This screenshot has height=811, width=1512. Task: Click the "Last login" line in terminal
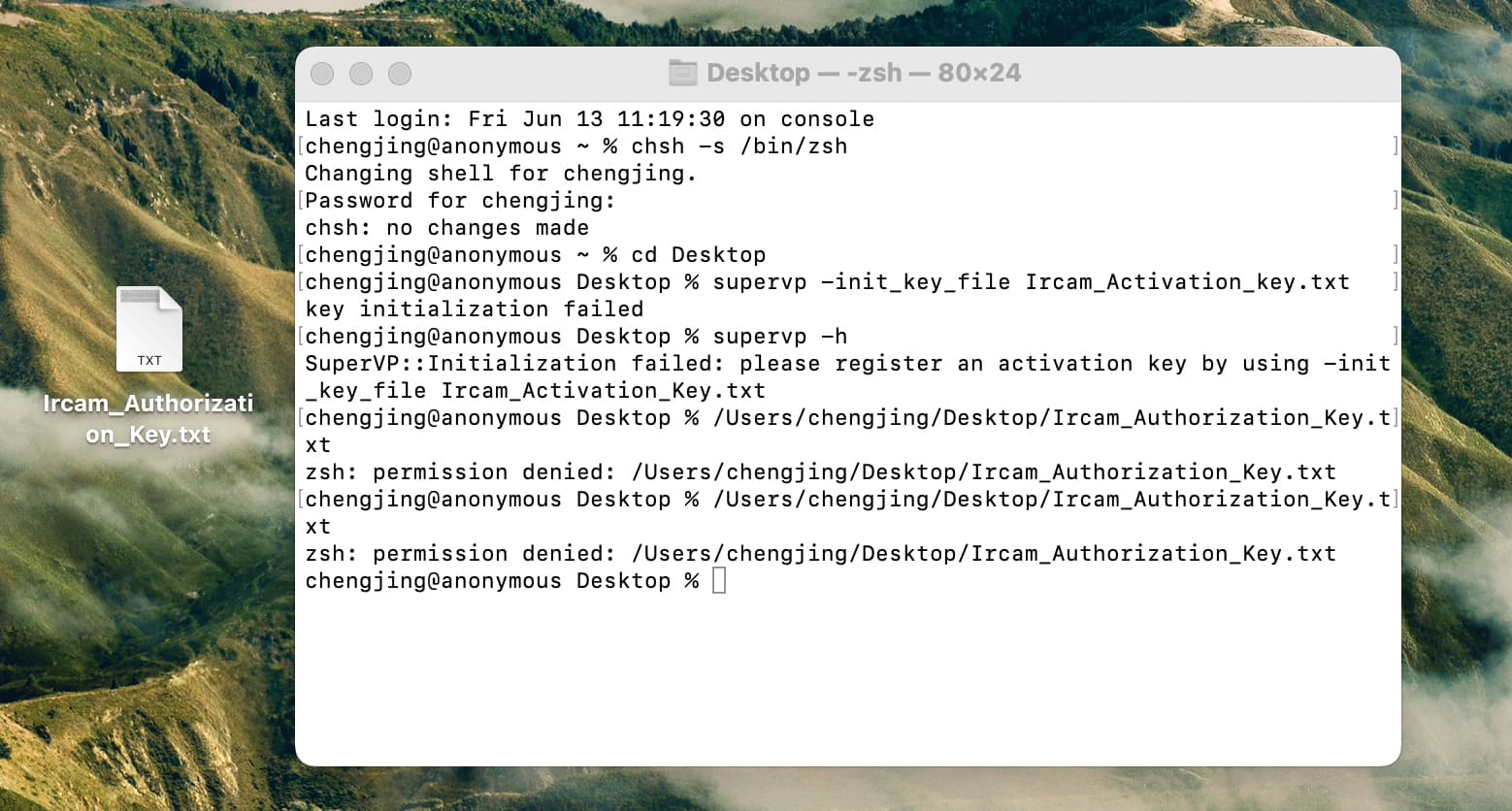pyautogui.click(x=590, y=119)
